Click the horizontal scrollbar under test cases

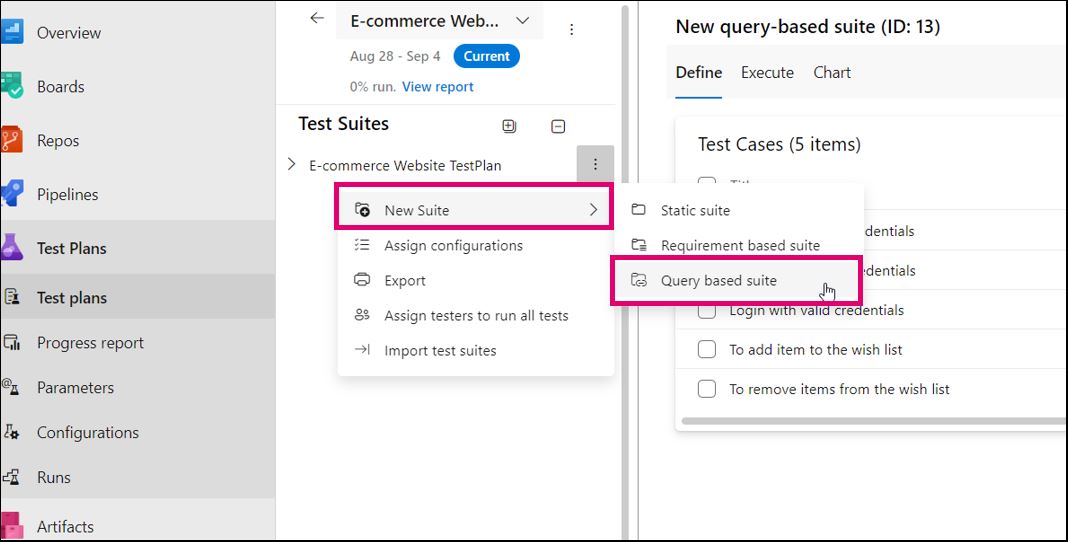[x=870, y=421]
